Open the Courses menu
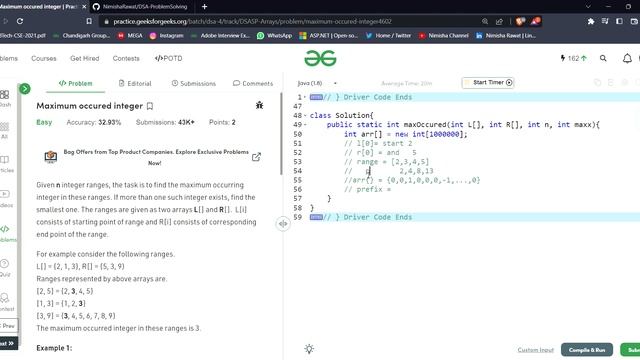 [44, 58]
